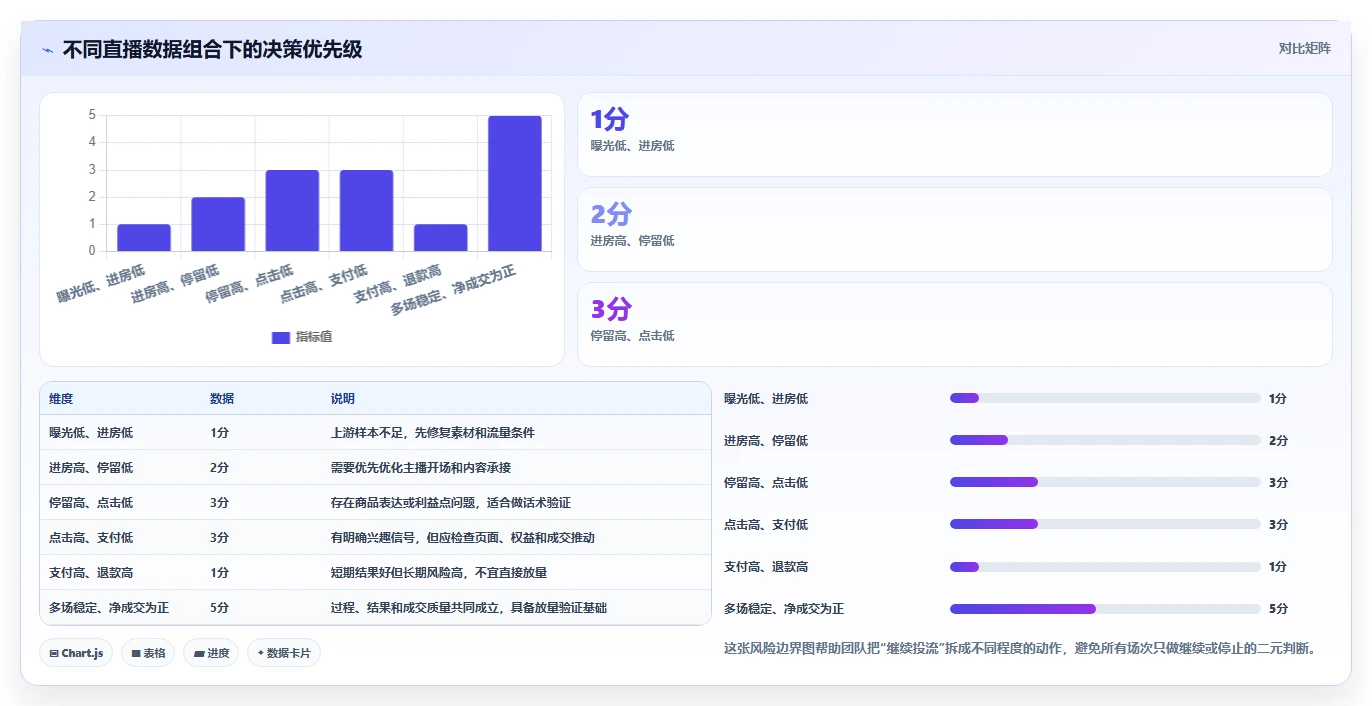Click table cell 支付高、退款高

pyautogui.click(x=91, y=573)
